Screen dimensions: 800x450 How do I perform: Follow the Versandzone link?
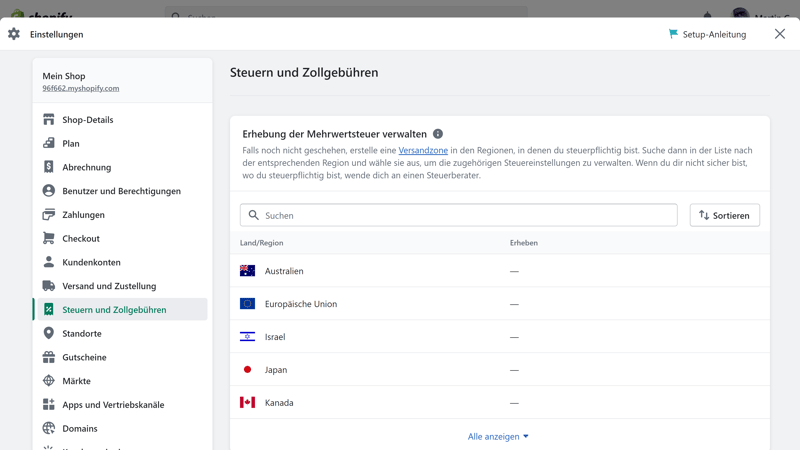pyautogui.click(x=423, y=150)
